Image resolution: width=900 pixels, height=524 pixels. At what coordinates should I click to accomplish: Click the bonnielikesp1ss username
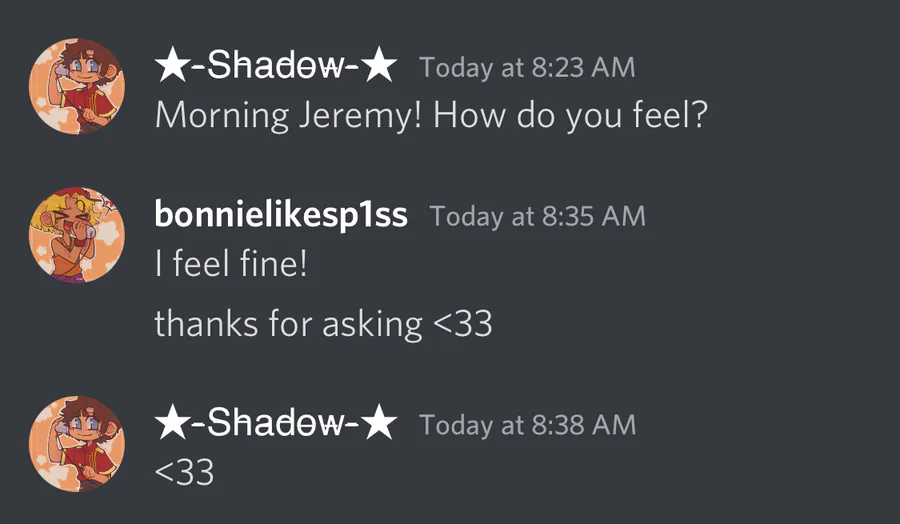coord(281,216)
